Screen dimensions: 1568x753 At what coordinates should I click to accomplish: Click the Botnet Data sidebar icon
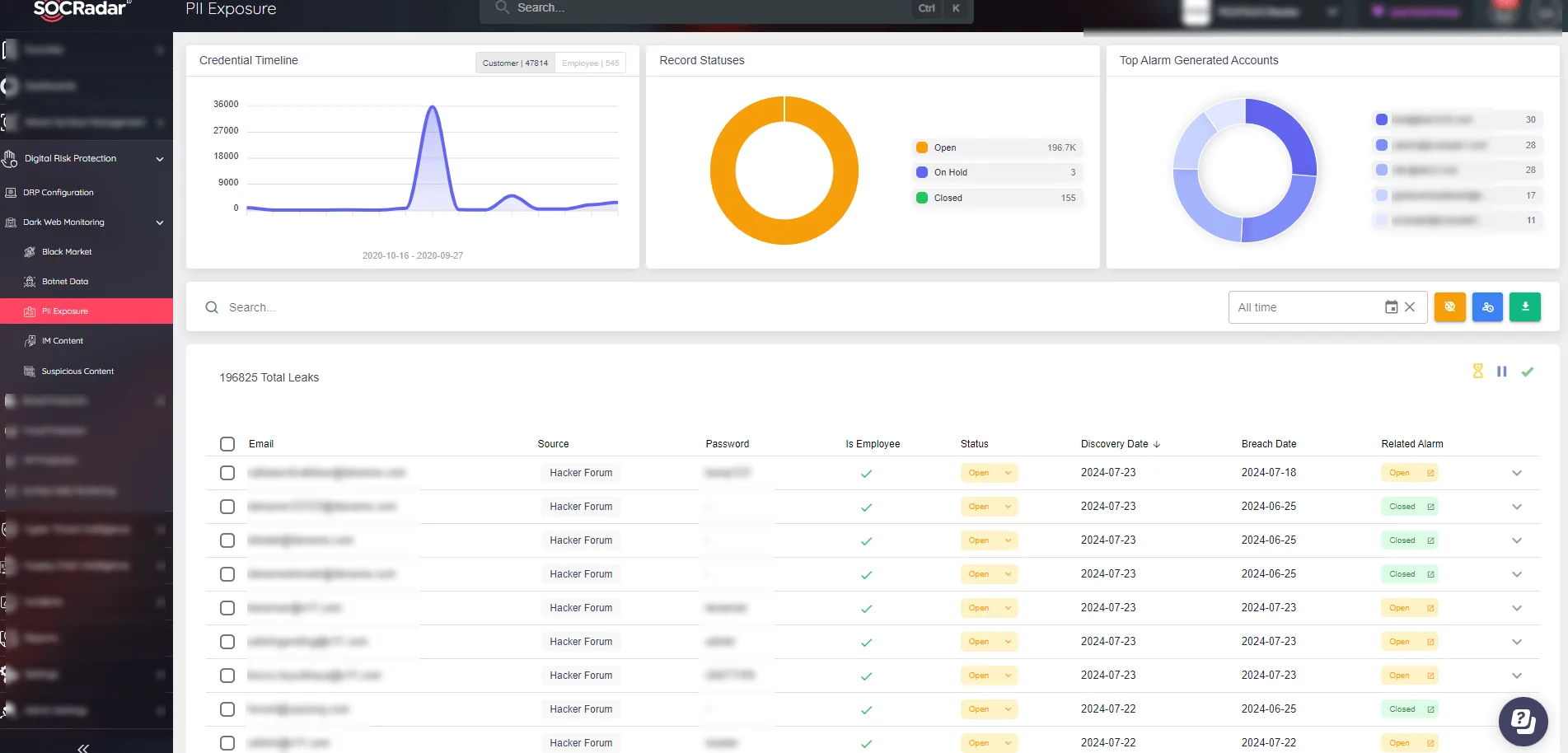coord(30,282)
